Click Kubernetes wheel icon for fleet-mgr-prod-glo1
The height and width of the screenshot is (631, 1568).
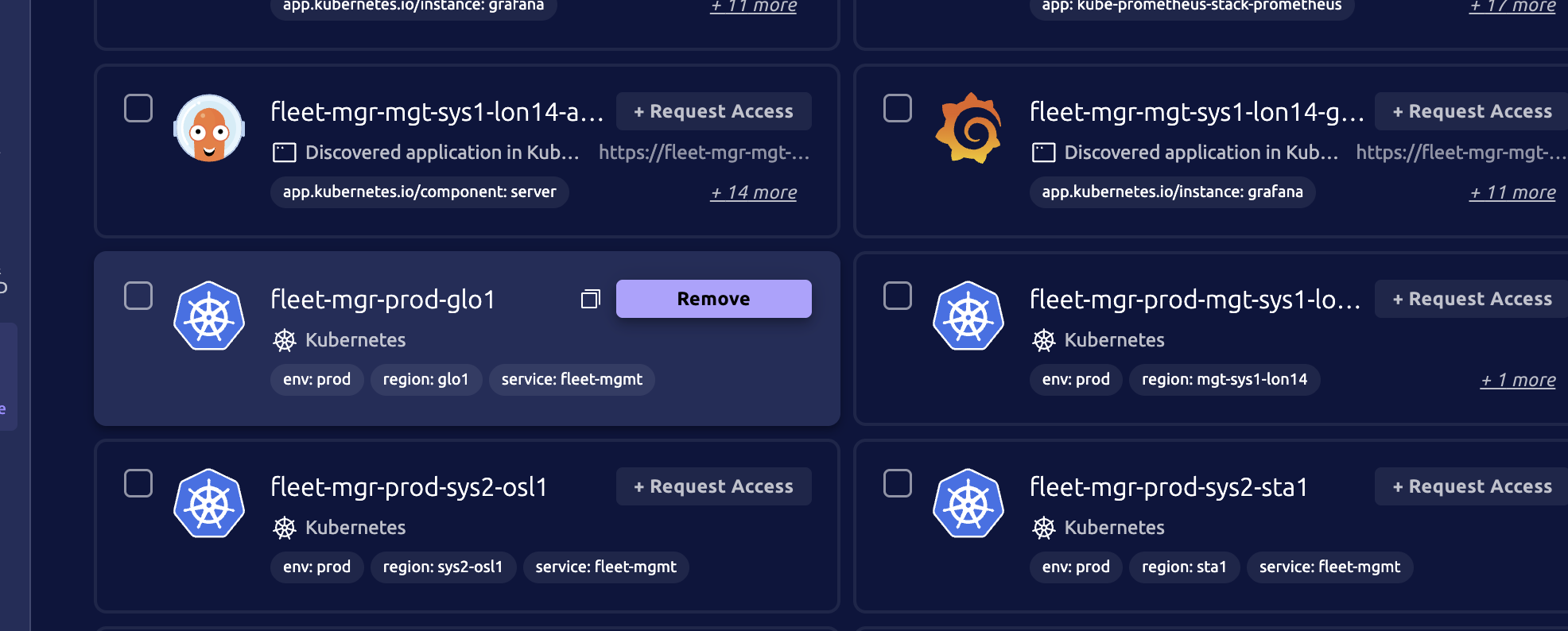[x=209, y=315]
